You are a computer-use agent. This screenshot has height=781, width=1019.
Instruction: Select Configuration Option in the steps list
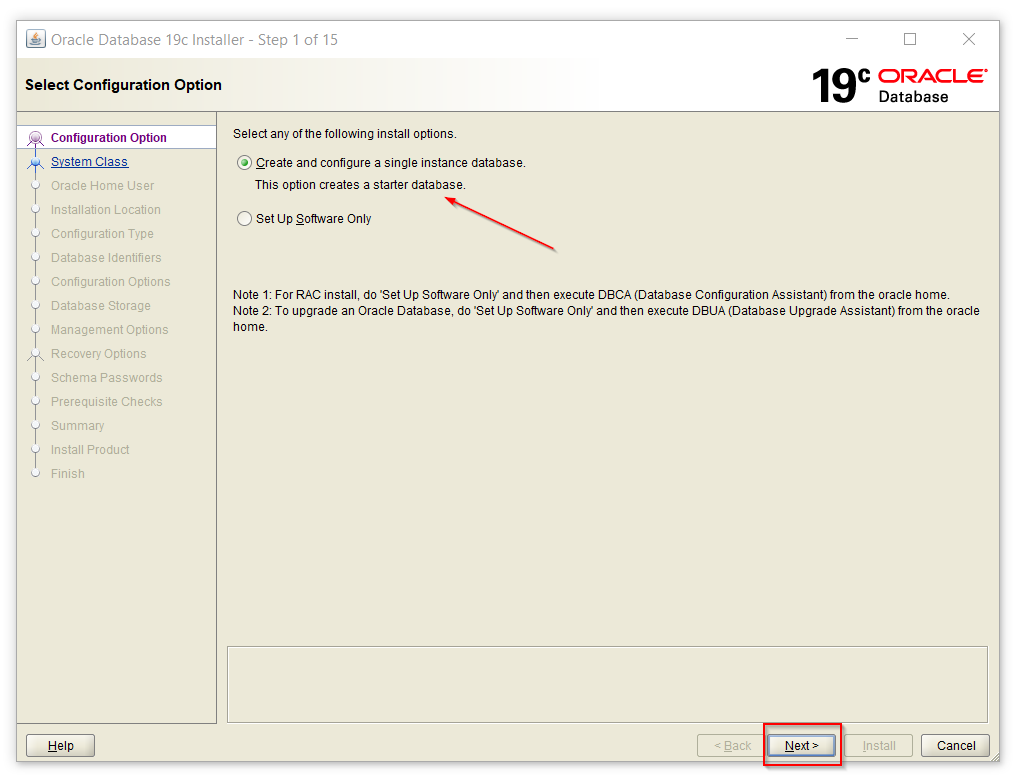click(108, 138)
